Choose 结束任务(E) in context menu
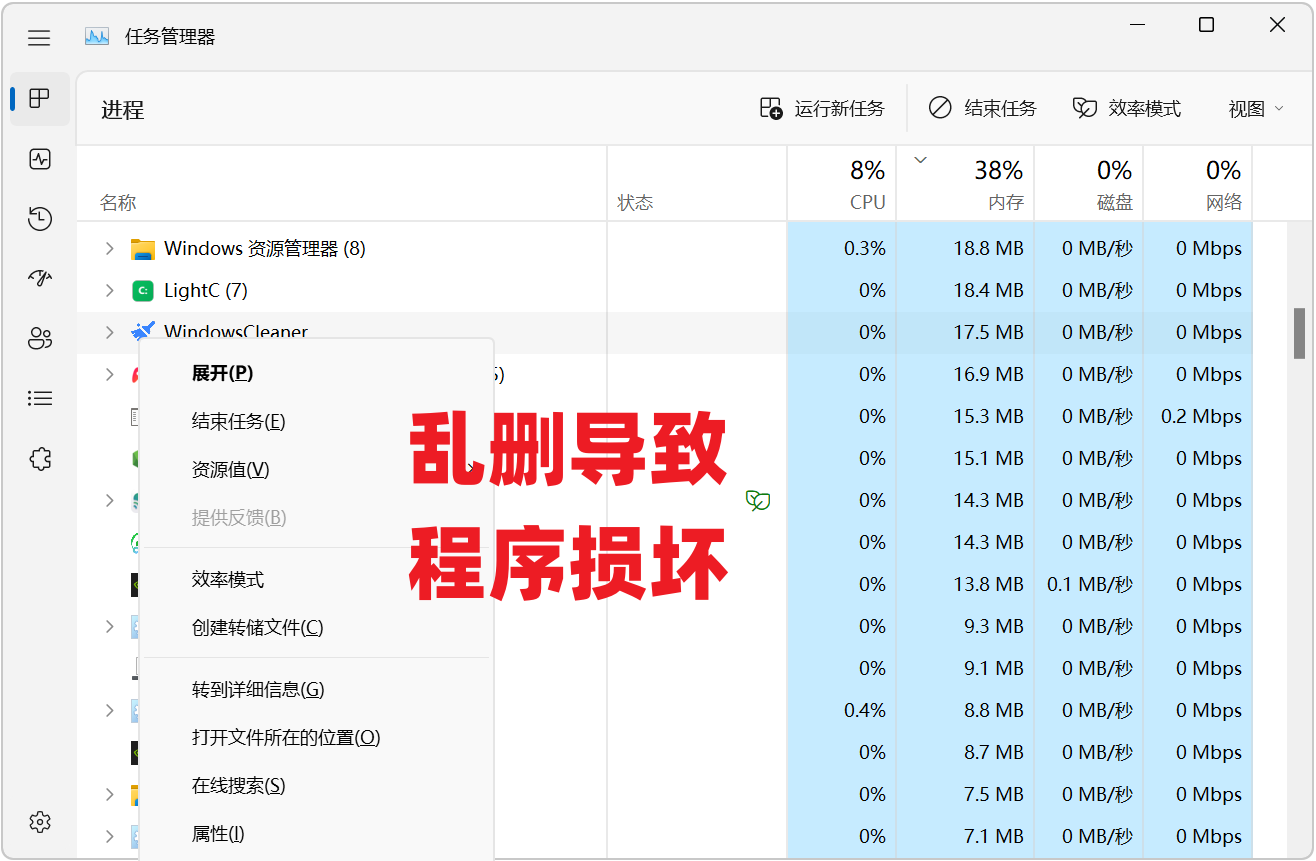The height and width of the screenshot is (861, 1316). (x=316, y=421)
